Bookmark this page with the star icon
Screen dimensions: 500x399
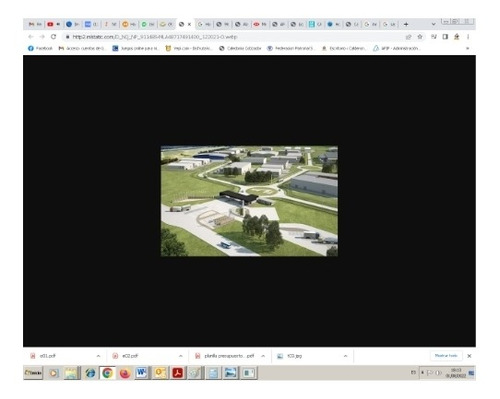click(420, 37)
